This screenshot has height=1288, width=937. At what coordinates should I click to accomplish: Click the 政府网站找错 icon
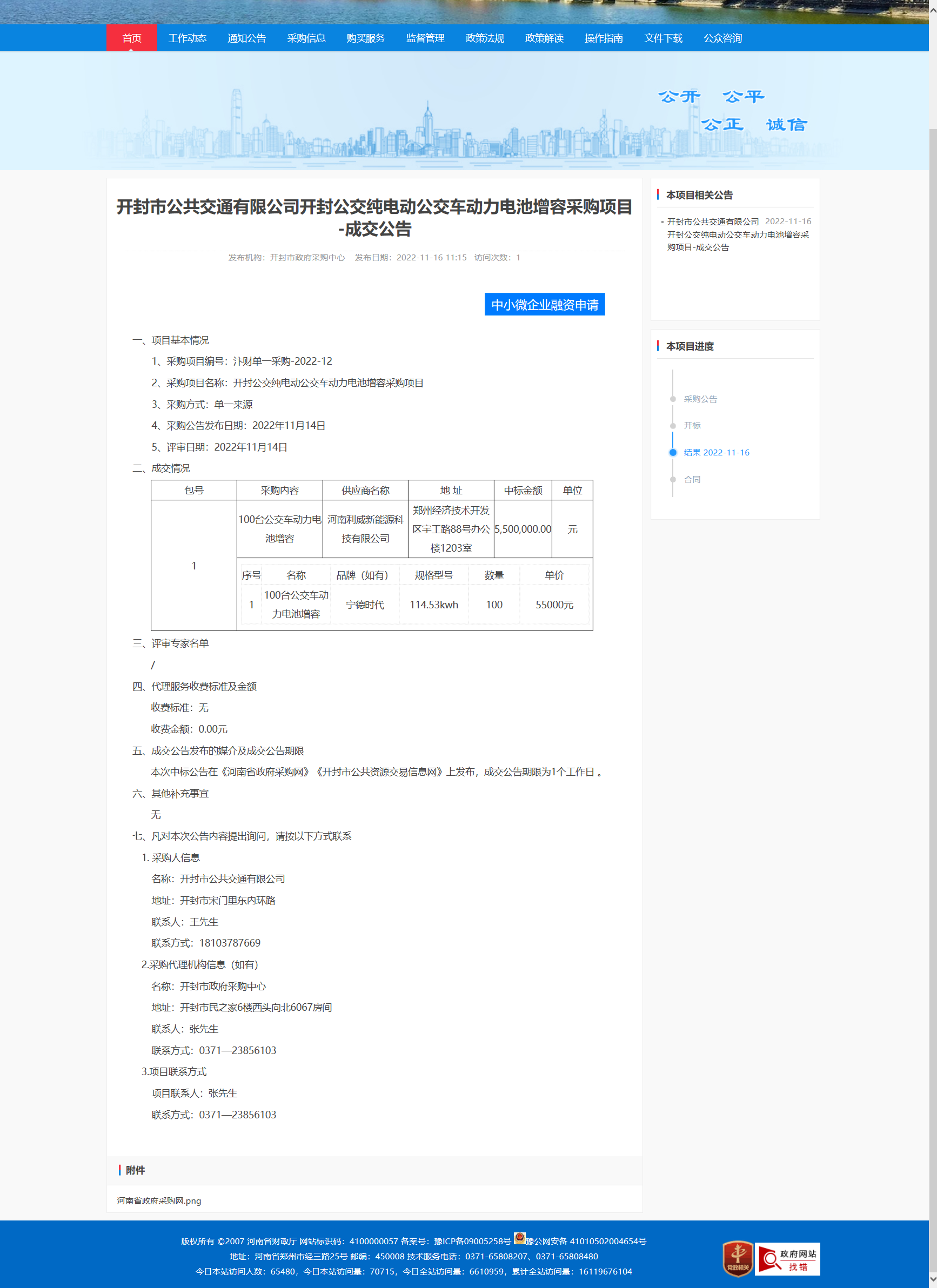pyautogui.click(x=787, y=1259)
